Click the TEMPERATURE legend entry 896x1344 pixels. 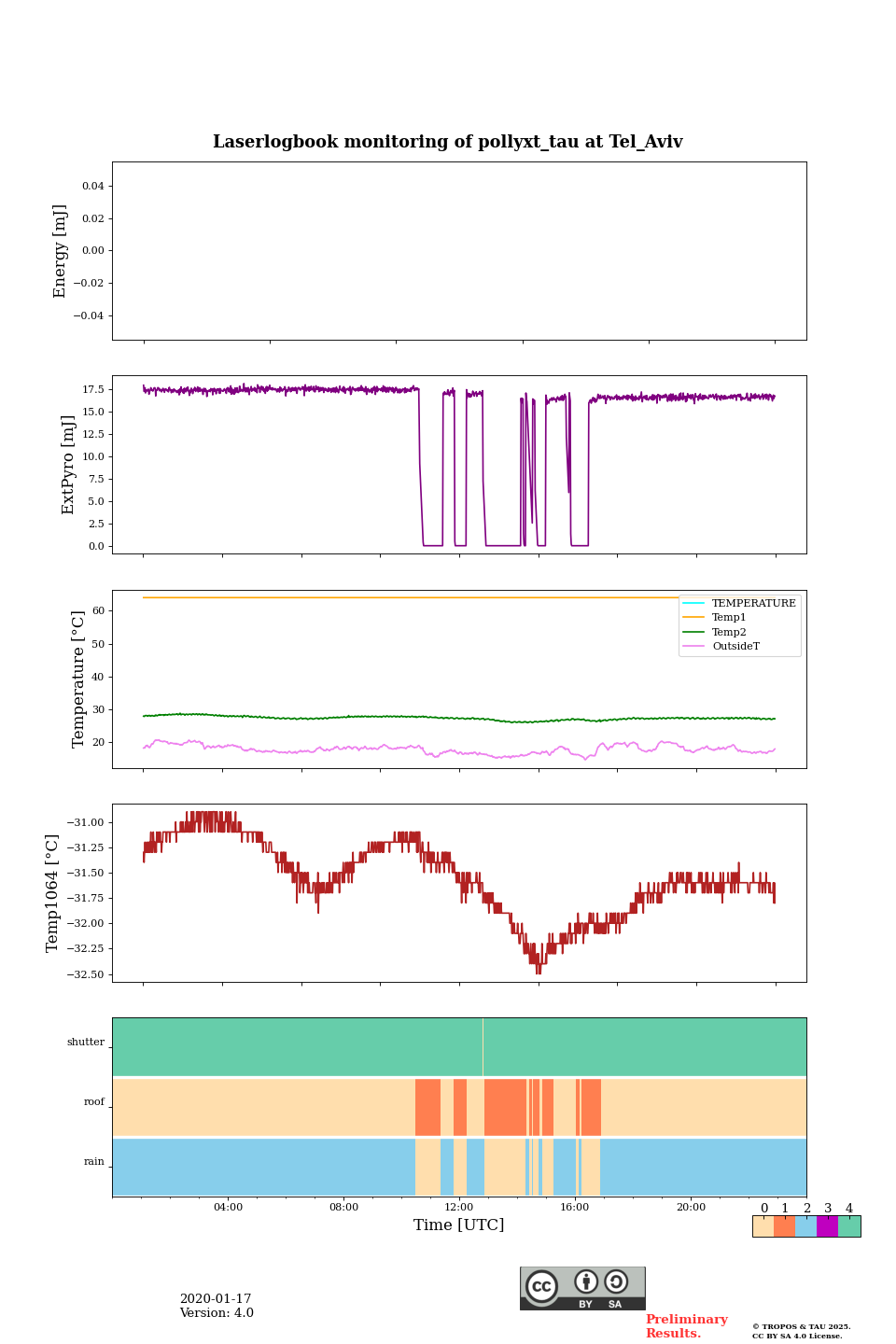739,603
